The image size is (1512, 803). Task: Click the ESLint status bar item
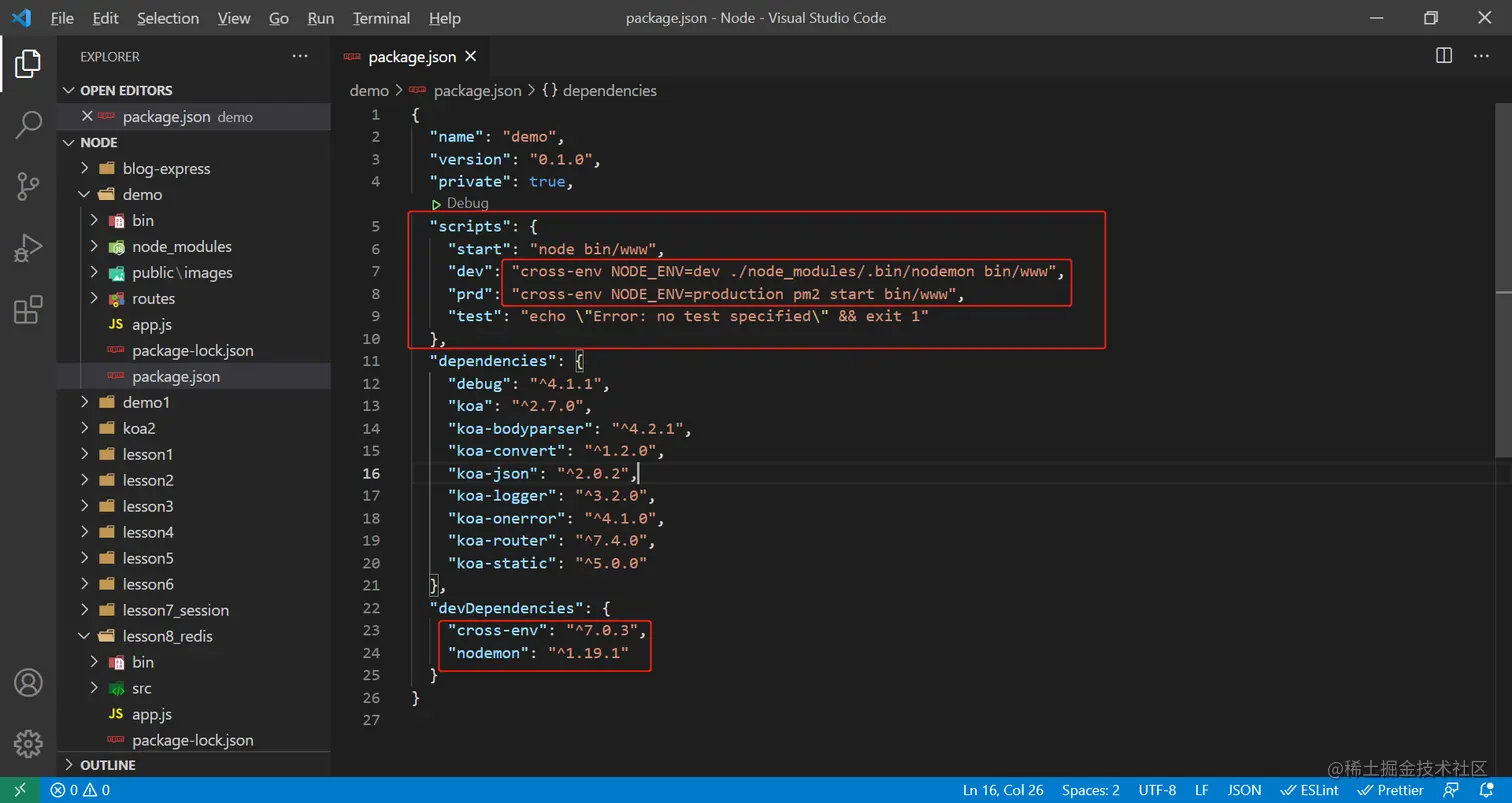pyautogui.click(x=1309, y=790)
